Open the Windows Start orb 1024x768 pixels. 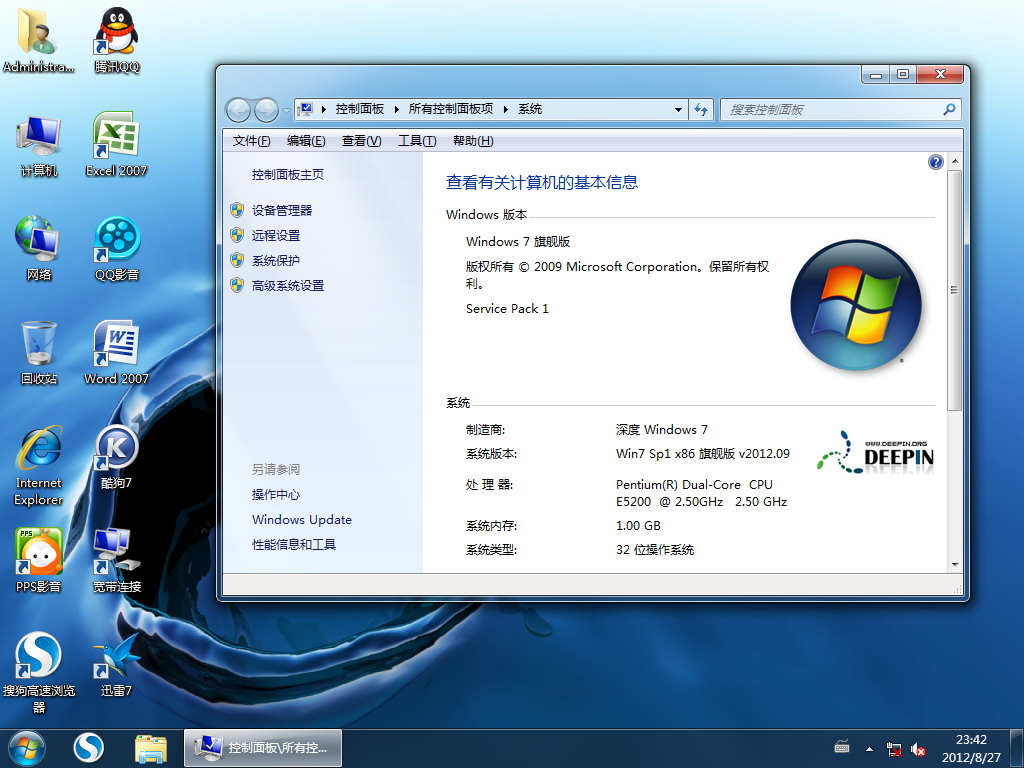(27, 748)
